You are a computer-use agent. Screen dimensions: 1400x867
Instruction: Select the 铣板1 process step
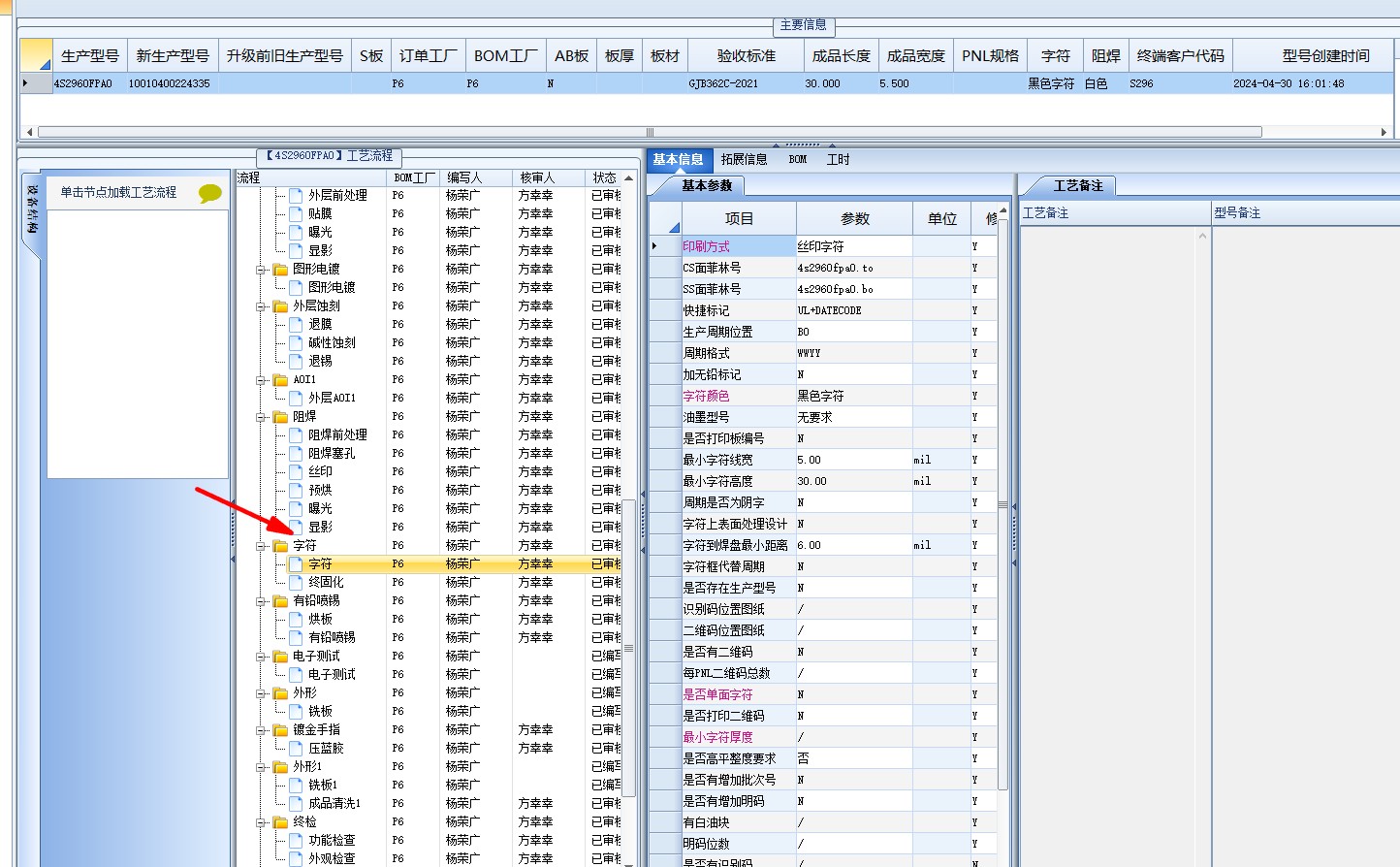[x=323, y=785]
